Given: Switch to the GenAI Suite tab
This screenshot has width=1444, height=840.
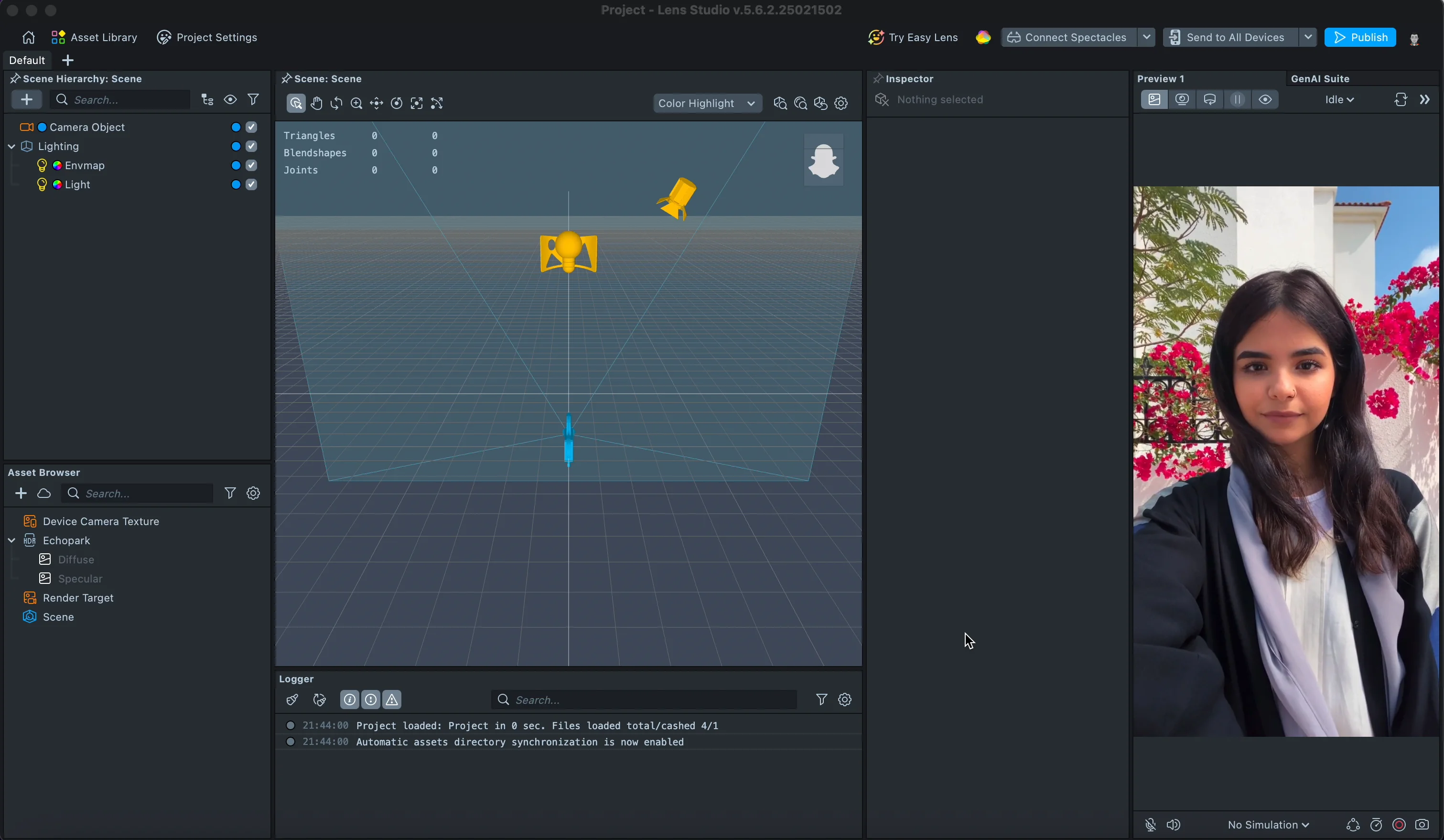Looking at the screenshot, I should (x=1320, y=78).
